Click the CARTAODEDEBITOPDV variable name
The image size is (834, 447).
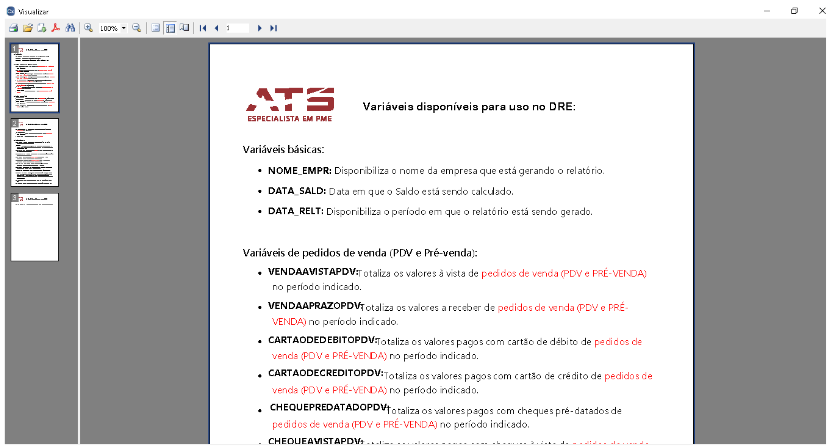[322, 340]
